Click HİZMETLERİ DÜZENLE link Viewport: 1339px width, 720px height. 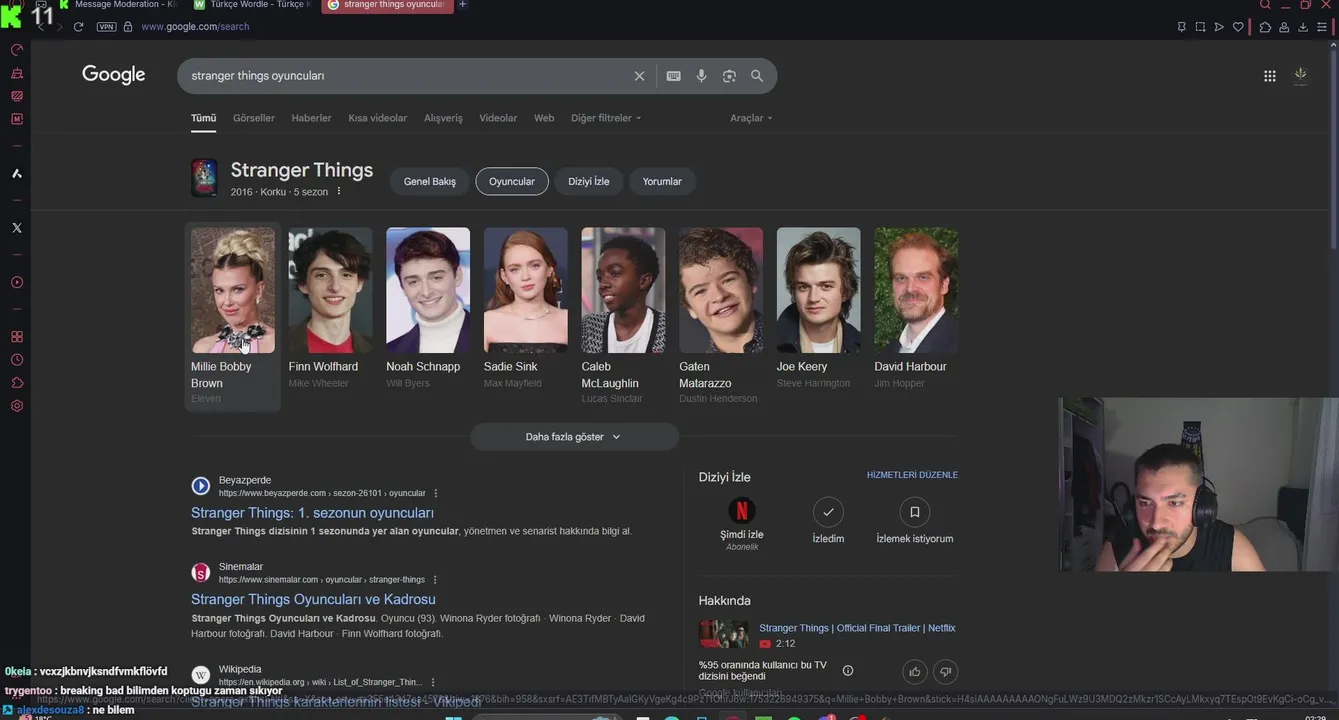click(x=912, y=475)
